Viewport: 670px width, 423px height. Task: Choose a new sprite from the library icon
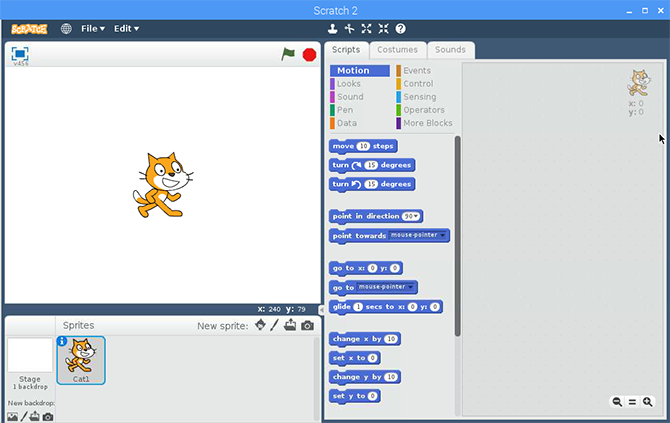(x=260, y=325)
